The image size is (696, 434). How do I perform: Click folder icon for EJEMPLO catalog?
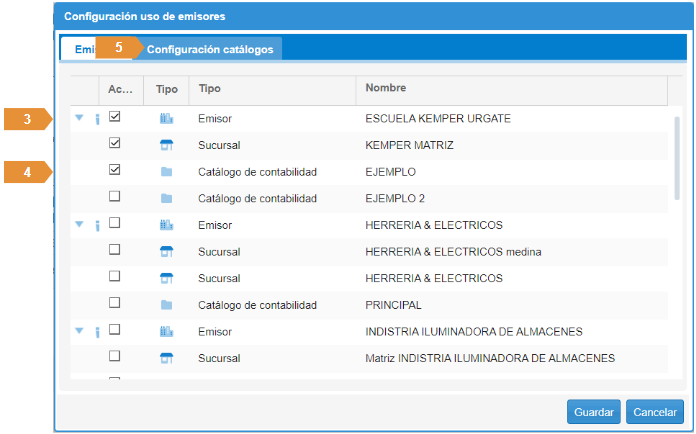[166, 172]
